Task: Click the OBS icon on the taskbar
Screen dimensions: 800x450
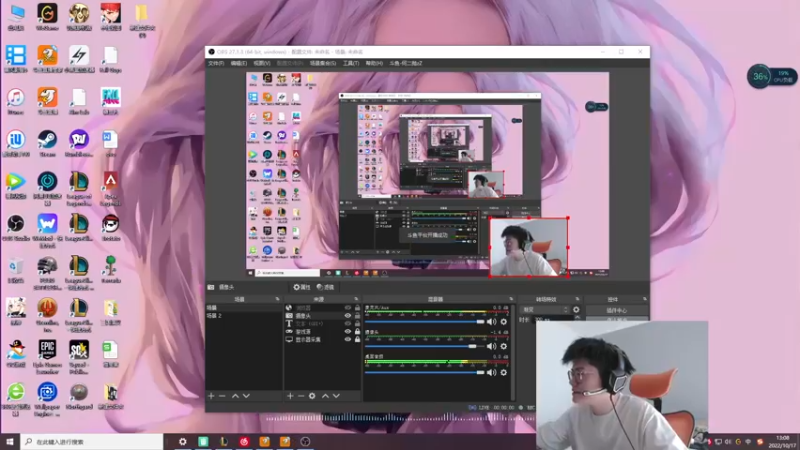Action: point(305,442)
